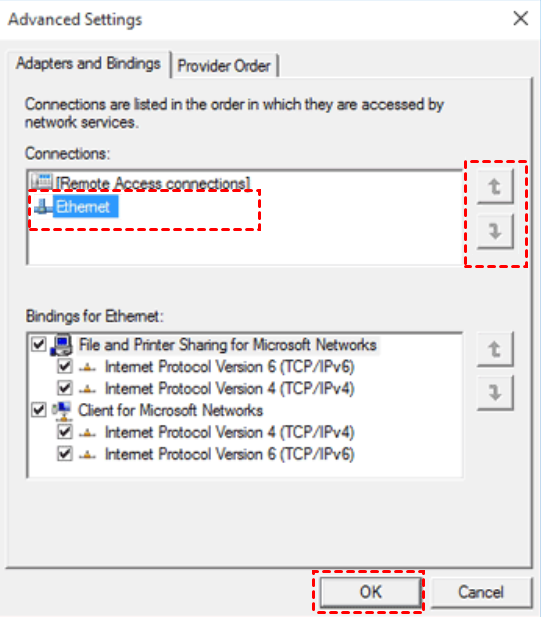
Task: Toggle IPv4 checkbox under Client for Microsoft Networks
Action: (x=65, y=432)
